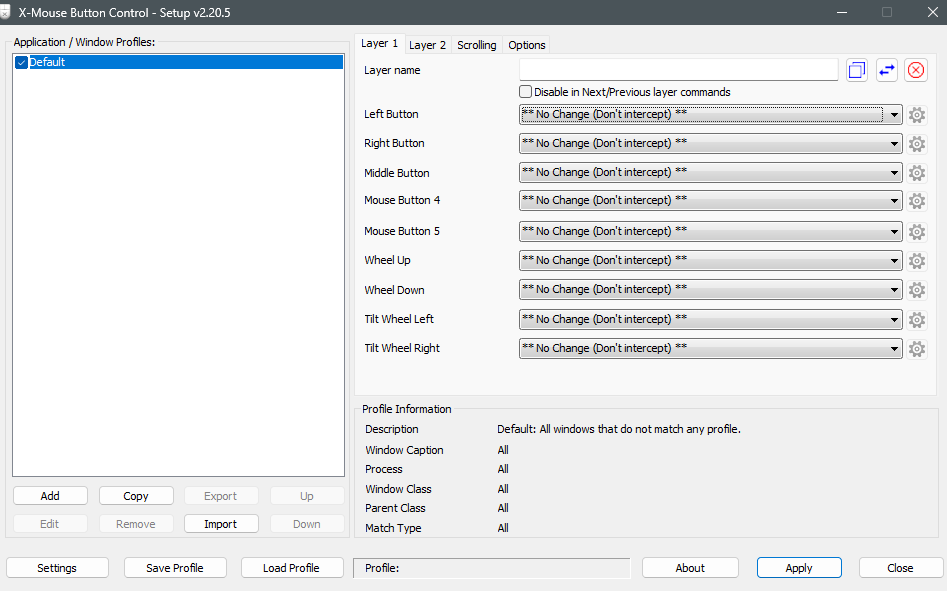This screenshot has width=947, height=591.
Task: Click the Window Caption label
Action: point(404,450)
